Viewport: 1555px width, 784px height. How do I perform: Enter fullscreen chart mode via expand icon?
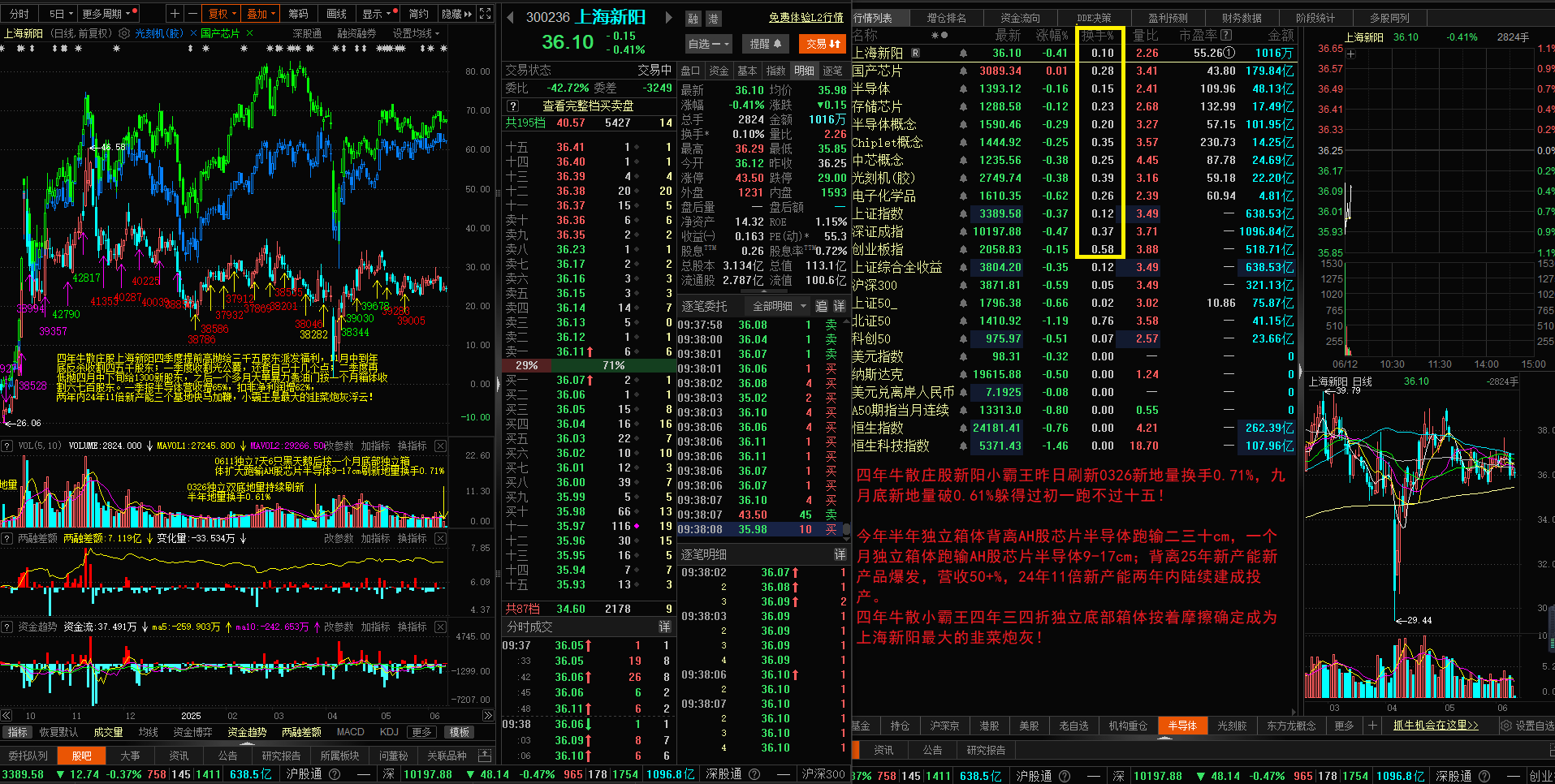click(485, 14)
